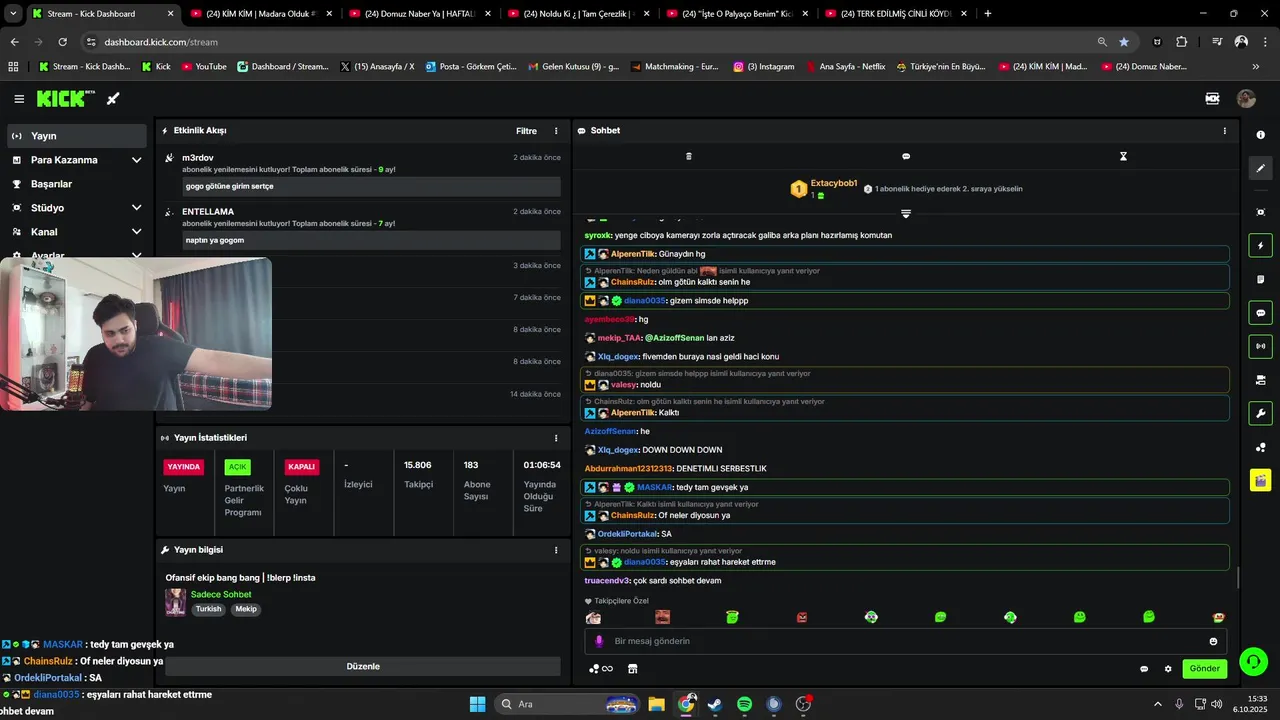The height and width of the screenshot is (720, 1280).
Task: Click the yellow clapperboard clip icon
Action: [1260, 481]
